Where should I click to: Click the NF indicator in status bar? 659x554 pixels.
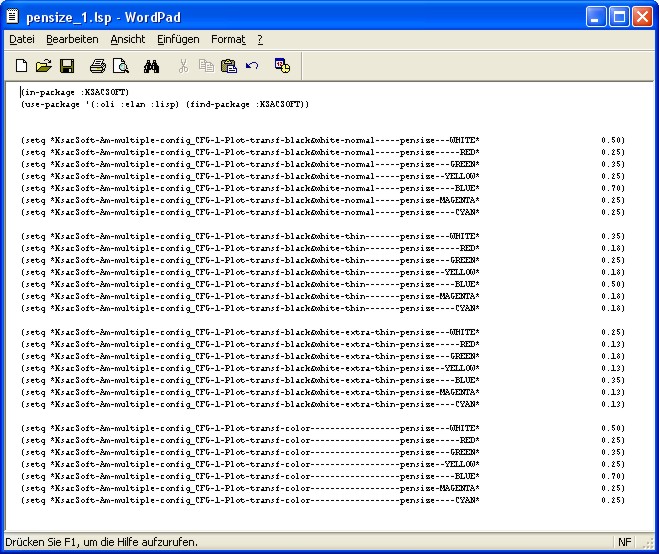(x=624, y=542)
